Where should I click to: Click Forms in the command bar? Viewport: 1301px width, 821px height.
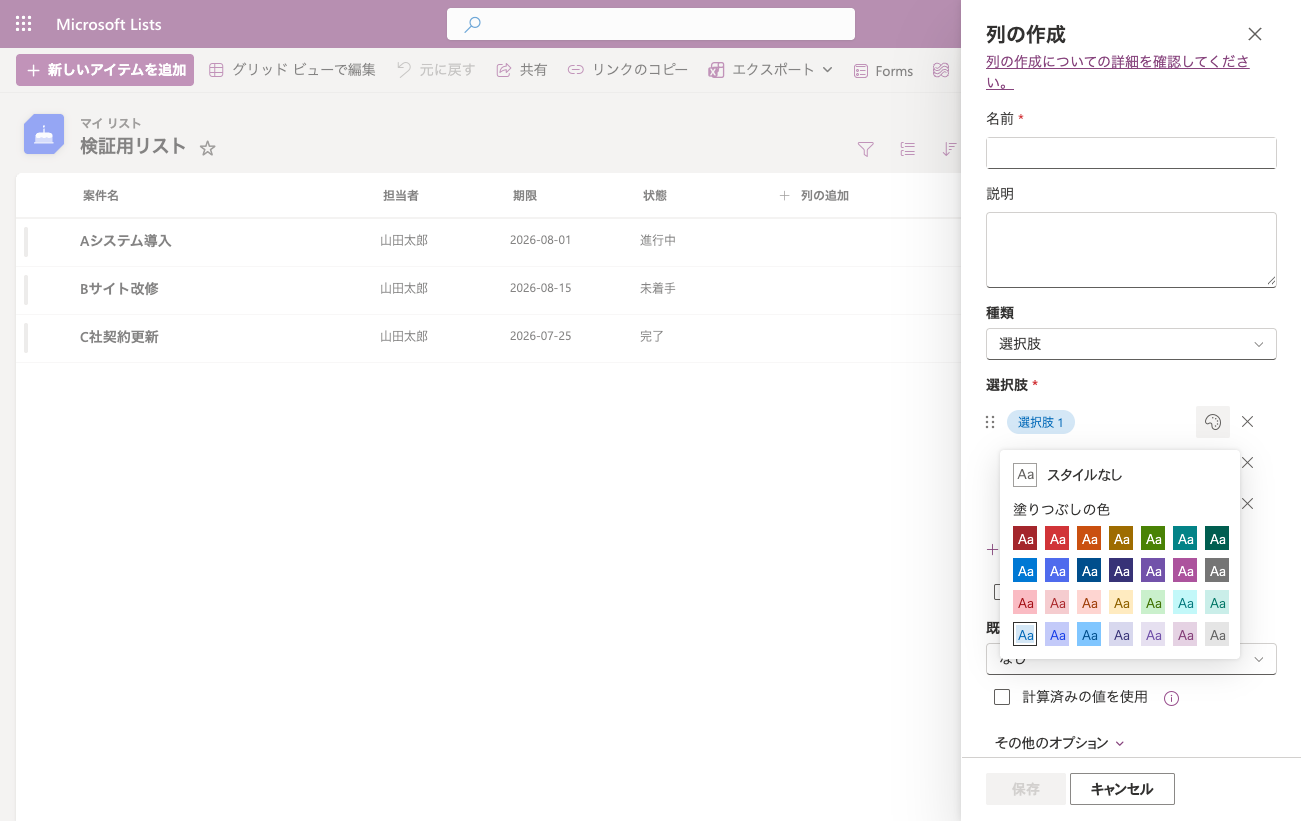(x=883, y=71)
